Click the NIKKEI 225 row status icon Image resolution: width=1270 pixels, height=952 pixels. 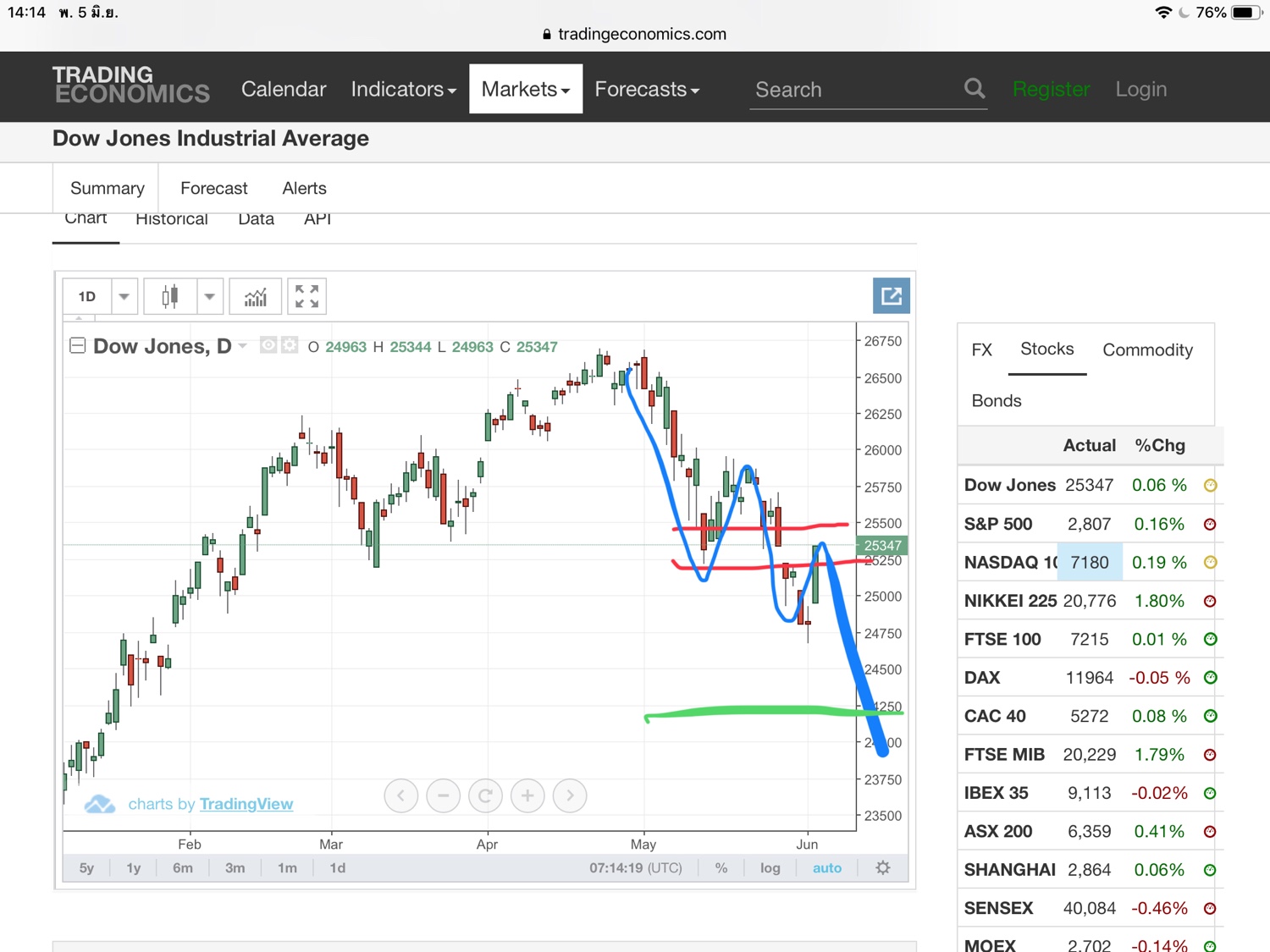[1210, 602]
